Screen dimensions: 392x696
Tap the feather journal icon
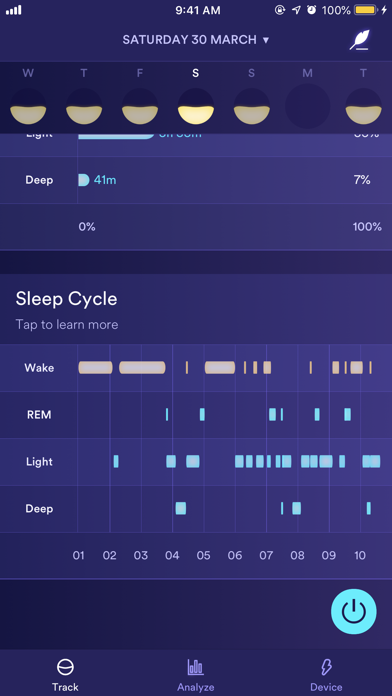point(360,40)
